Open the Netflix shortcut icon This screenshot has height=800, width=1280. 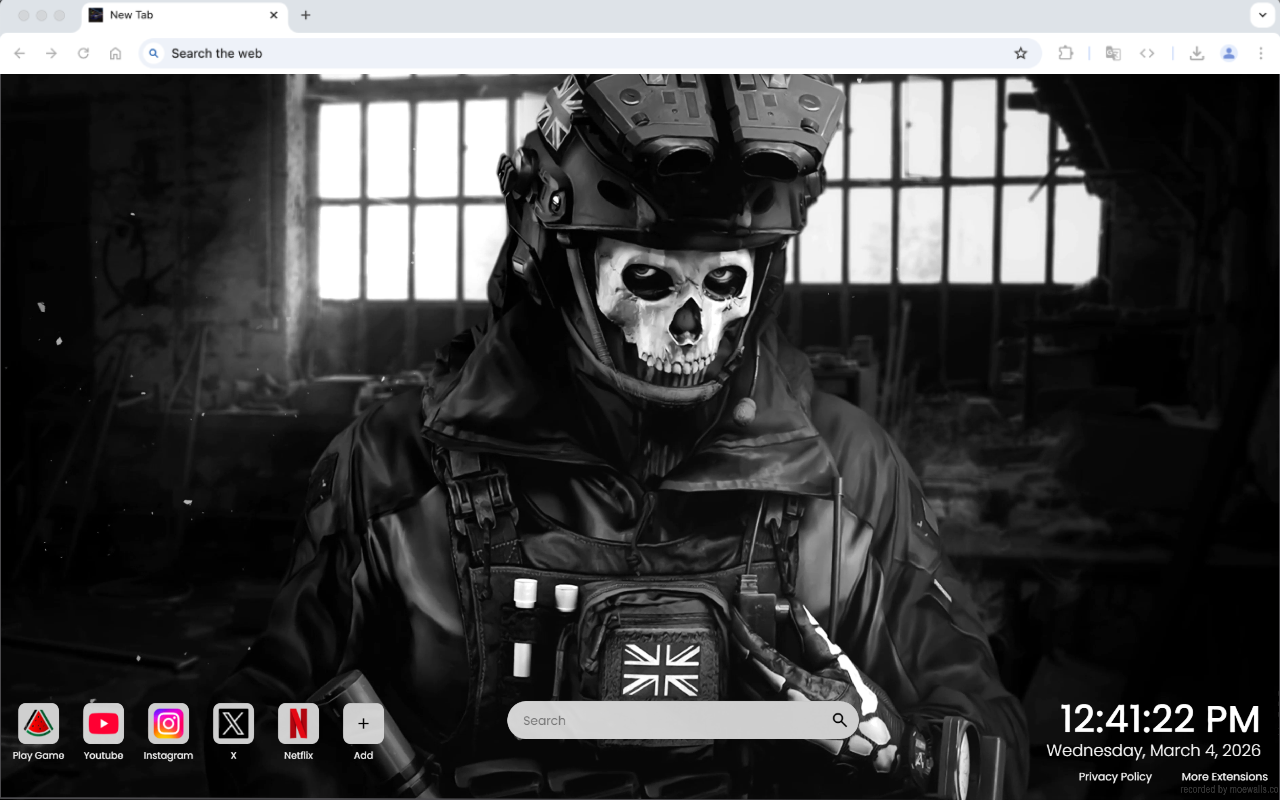tap(298, 724)
